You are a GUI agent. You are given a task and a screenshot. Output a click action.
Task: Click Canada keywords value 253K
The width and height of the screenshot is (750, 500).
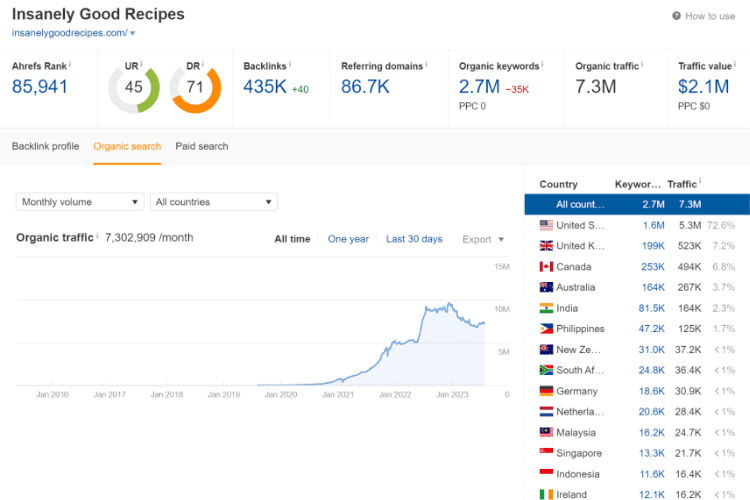[x=653, y=267]
